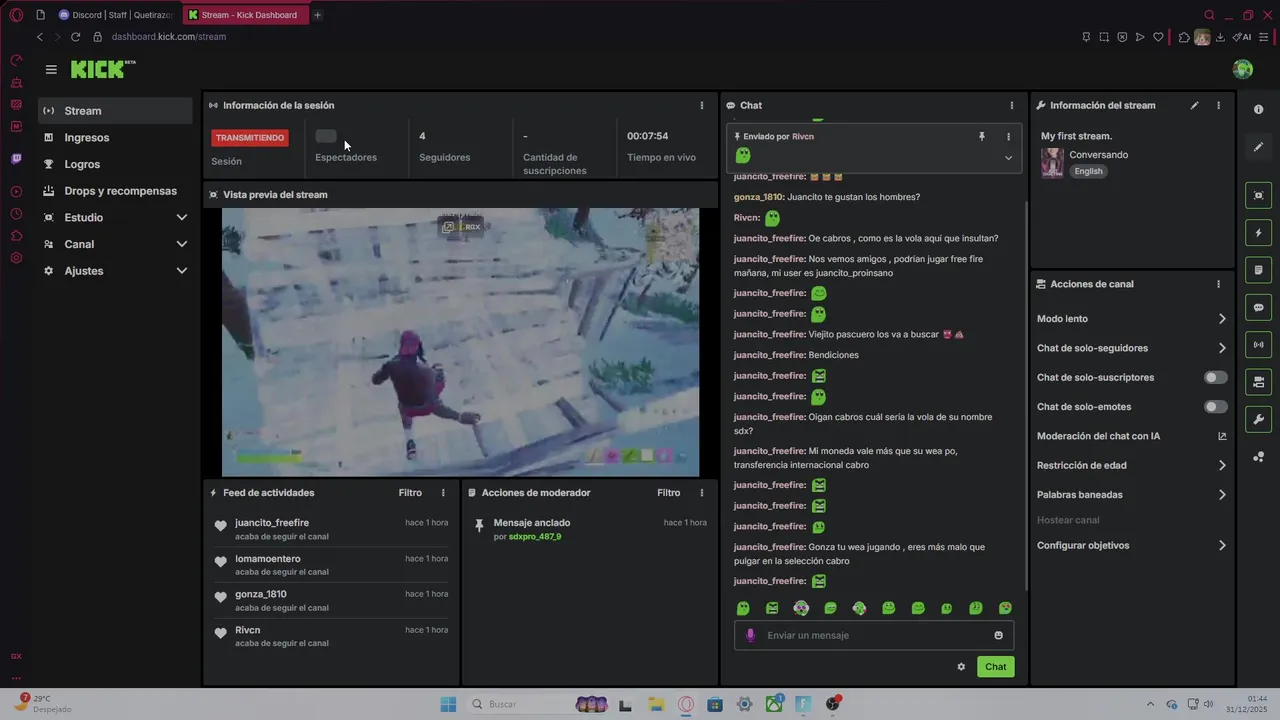Open Moderación del chat con IA external link

pos(1222,436)
